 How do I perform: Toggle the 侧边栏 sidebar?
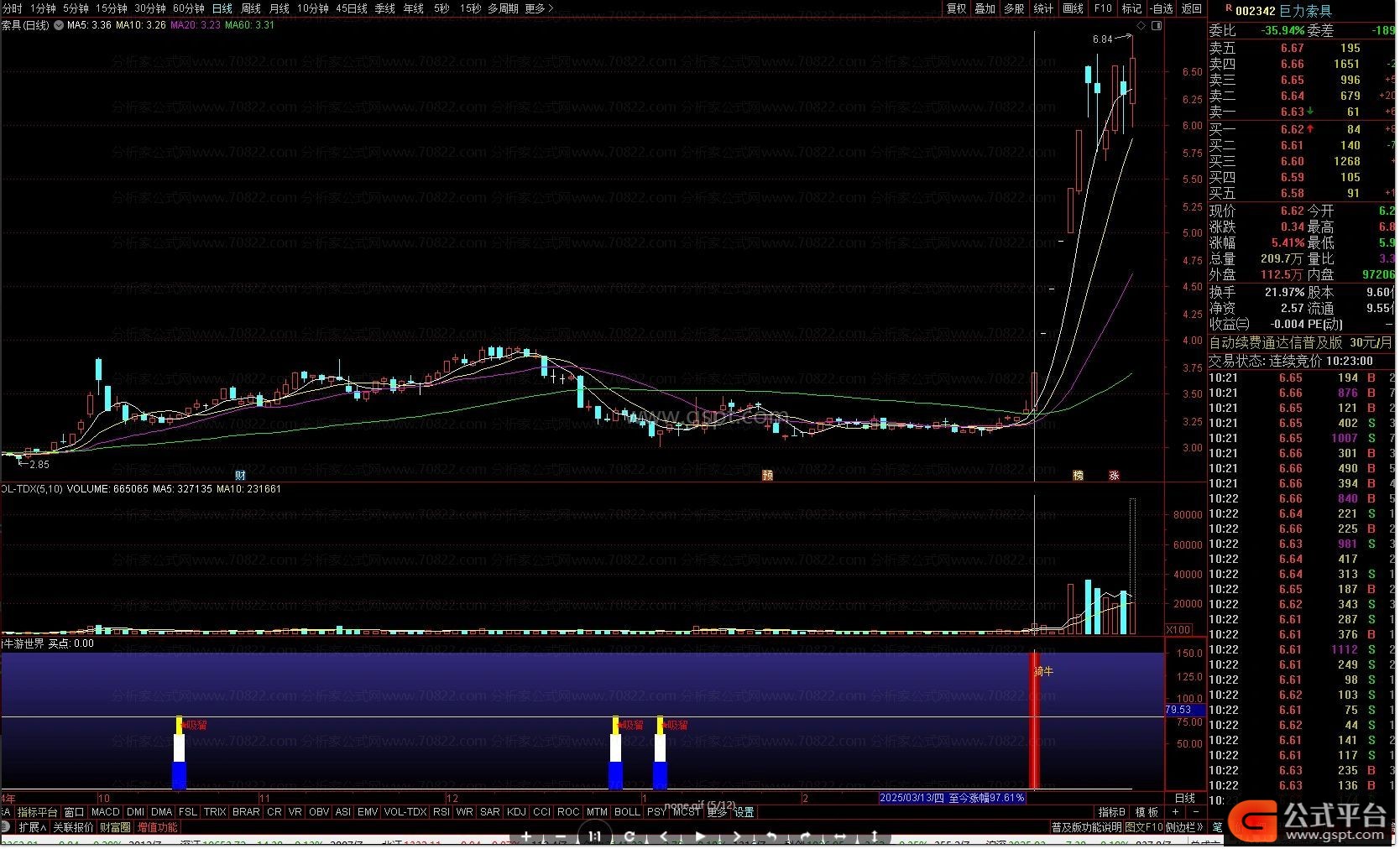click(1185, 827)
